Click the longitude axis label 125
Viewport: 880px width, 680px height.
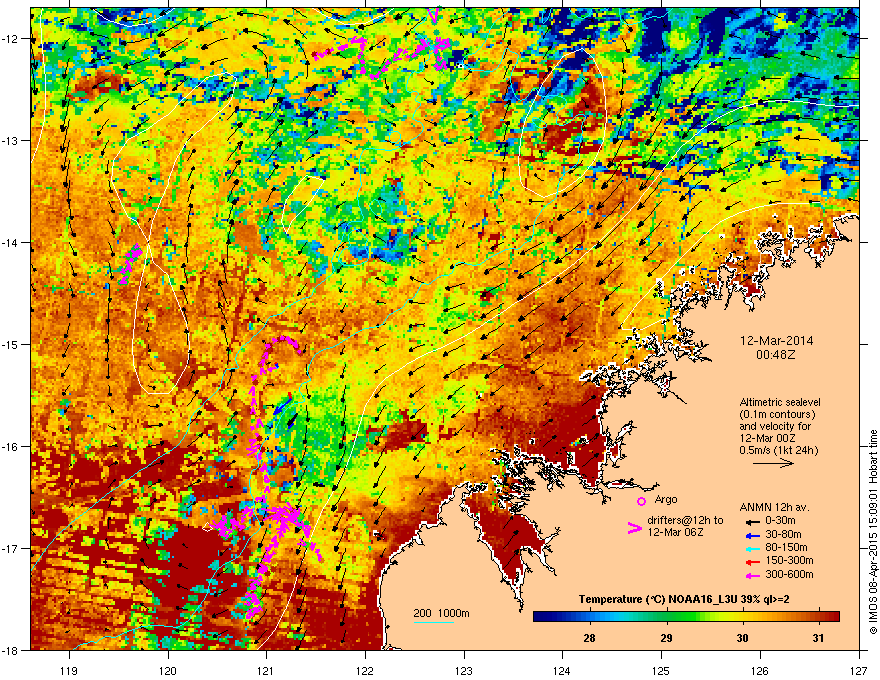[x=661, y=670]
